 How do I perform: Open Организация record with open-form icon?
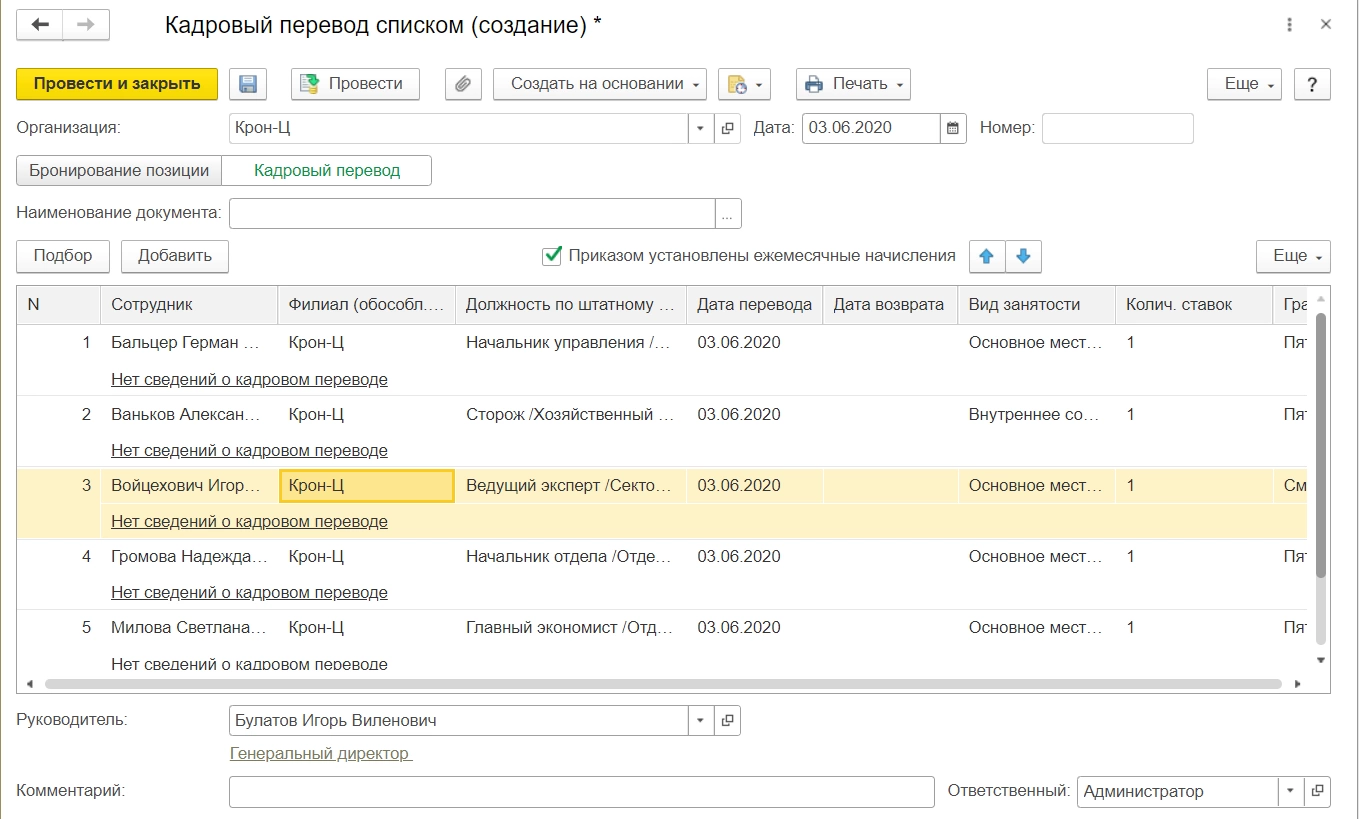pos(728,128)
